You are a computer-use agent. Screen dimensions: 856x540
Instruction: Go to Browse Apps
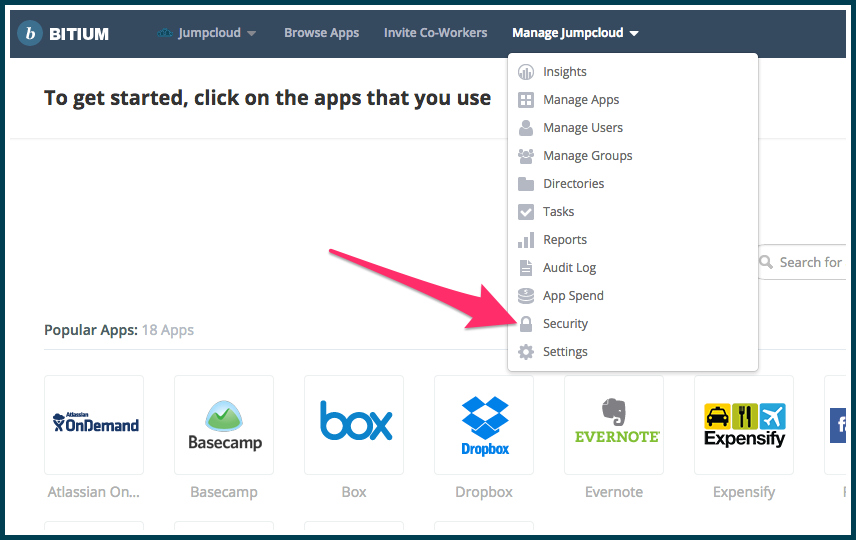pyautogui.click(x=321, y=33)
